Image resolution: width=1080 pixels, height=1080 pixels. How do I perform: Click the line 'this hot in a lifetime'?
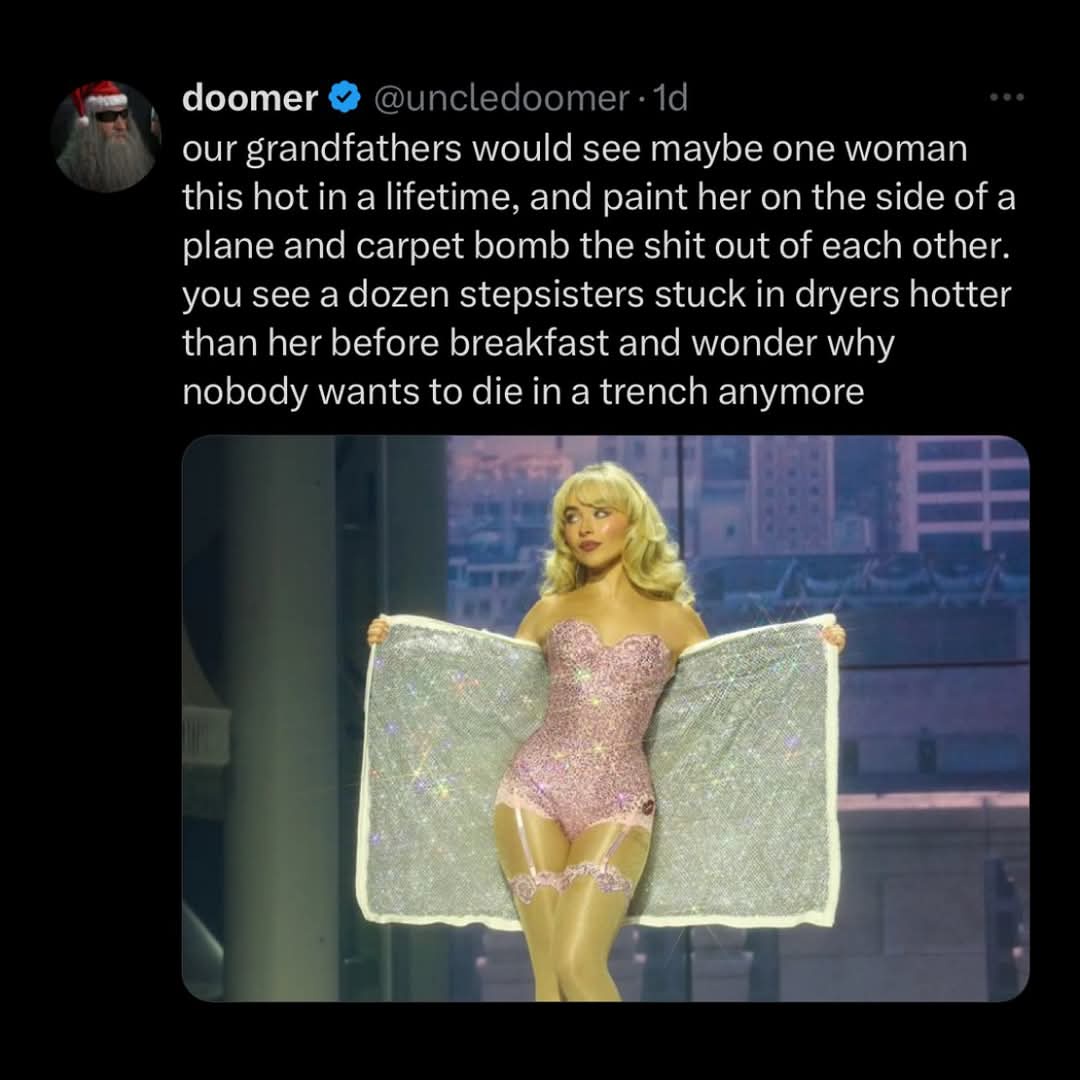(599, 197)
